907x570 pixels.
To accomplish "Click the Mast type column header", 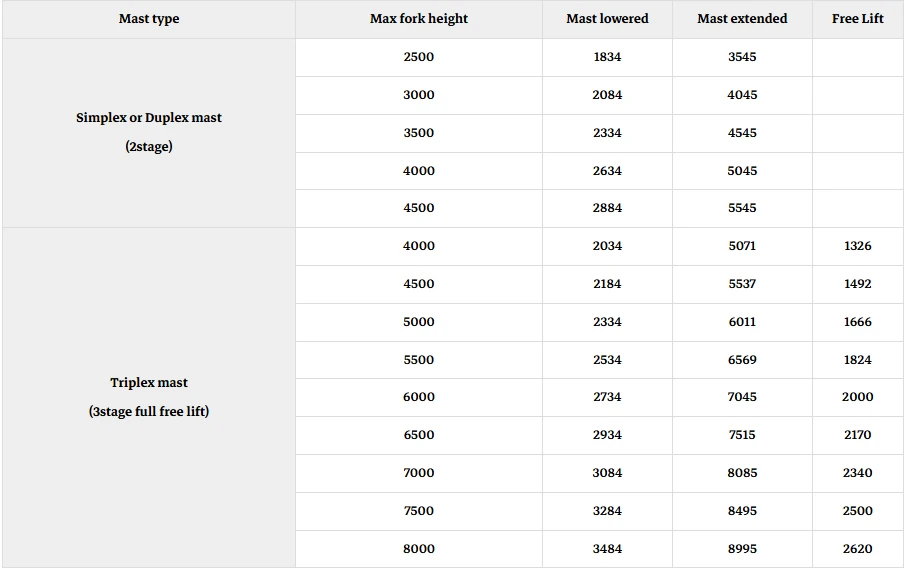I will pyautogui.click(x=149, y=19).
